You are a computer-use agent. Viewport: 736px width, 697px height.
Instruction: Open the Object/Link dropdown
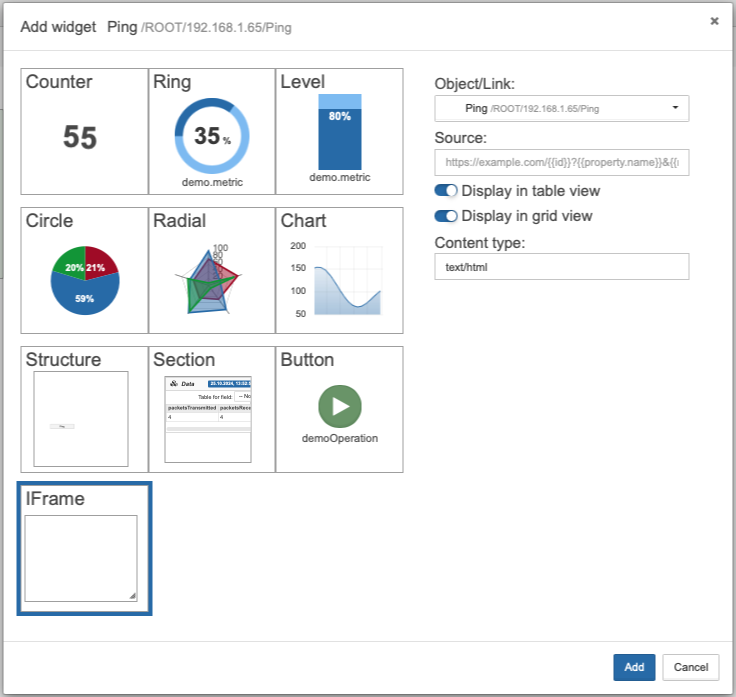(562, 108)
